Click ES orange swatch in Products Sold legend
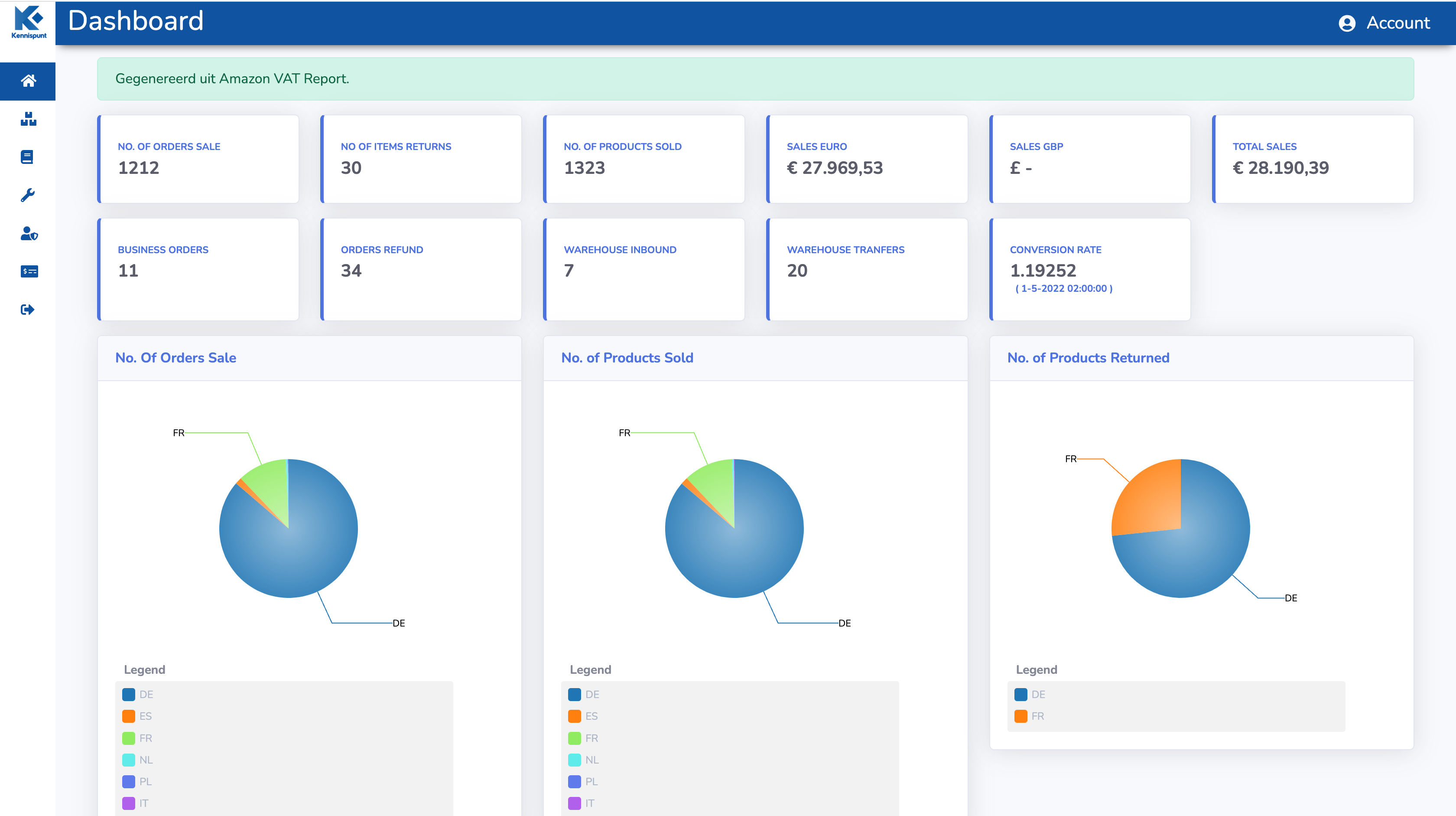 [574, 716]
